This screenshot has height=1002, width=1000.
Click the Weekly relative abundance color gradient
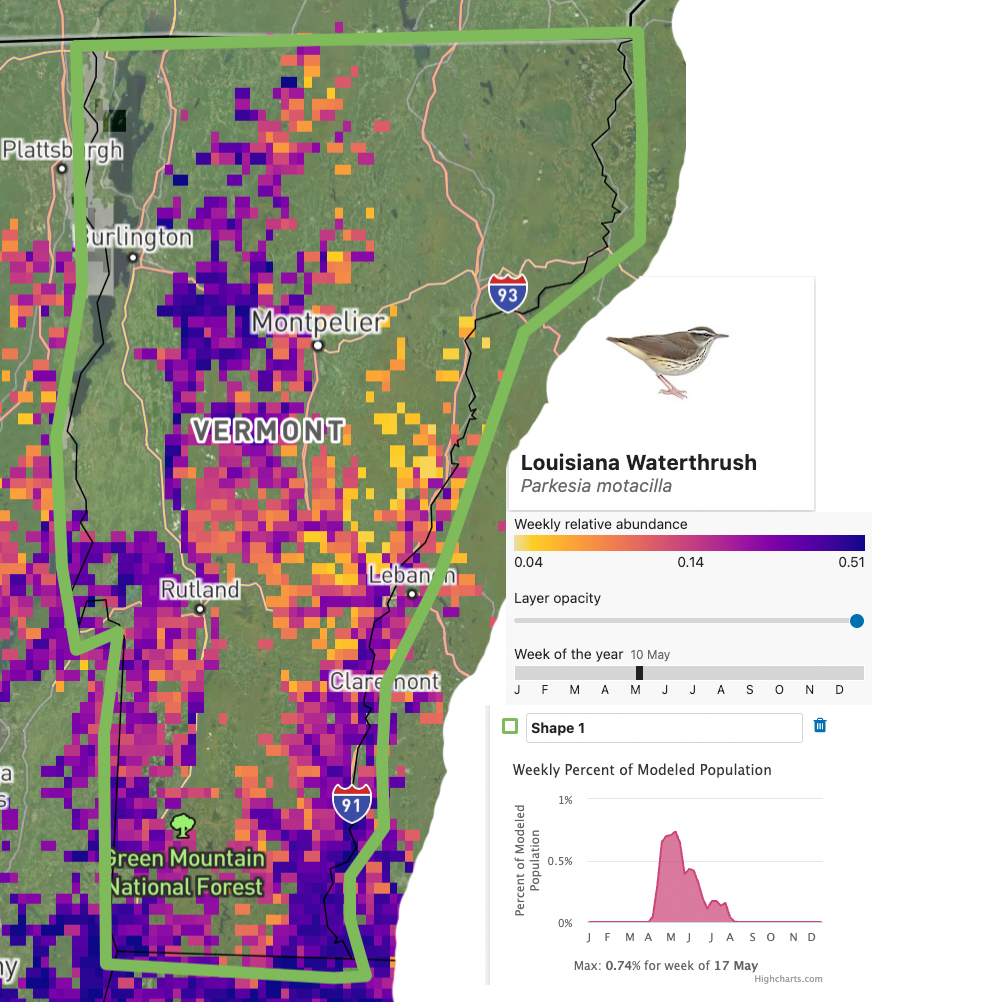coord(689,543)
